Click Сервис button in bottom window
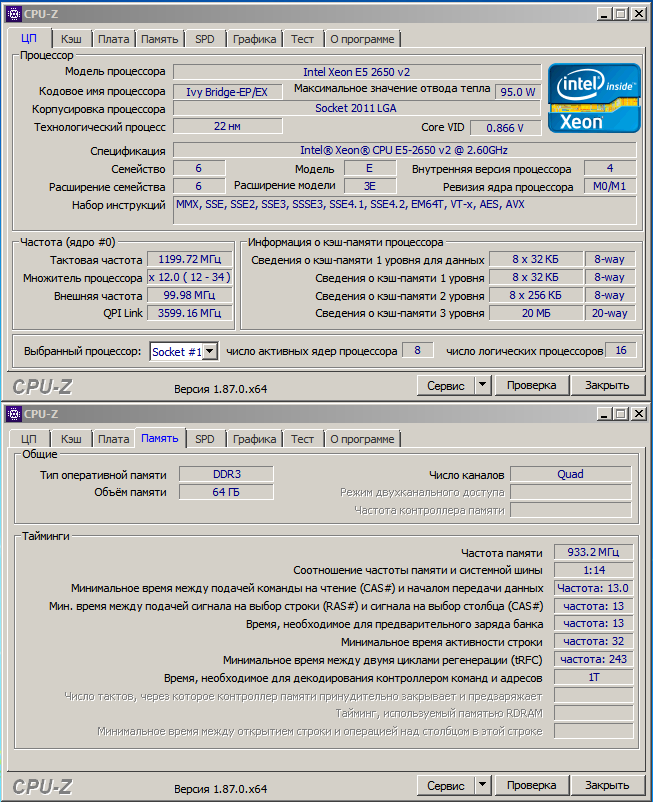 [446, 786]
